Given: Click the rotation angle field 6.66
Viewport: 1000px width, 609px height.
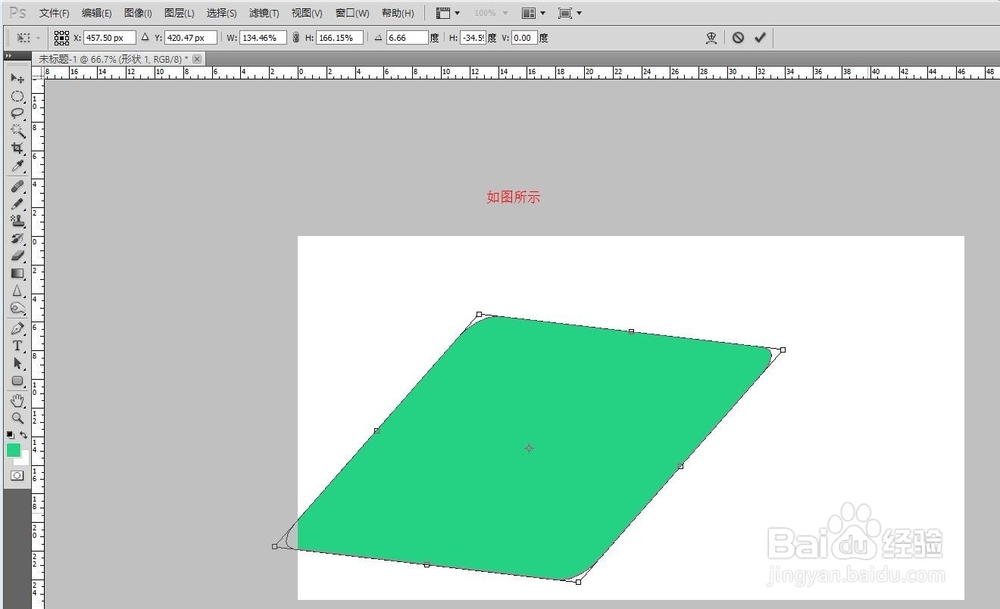Looking at the screenshot, I should [407, 38].
